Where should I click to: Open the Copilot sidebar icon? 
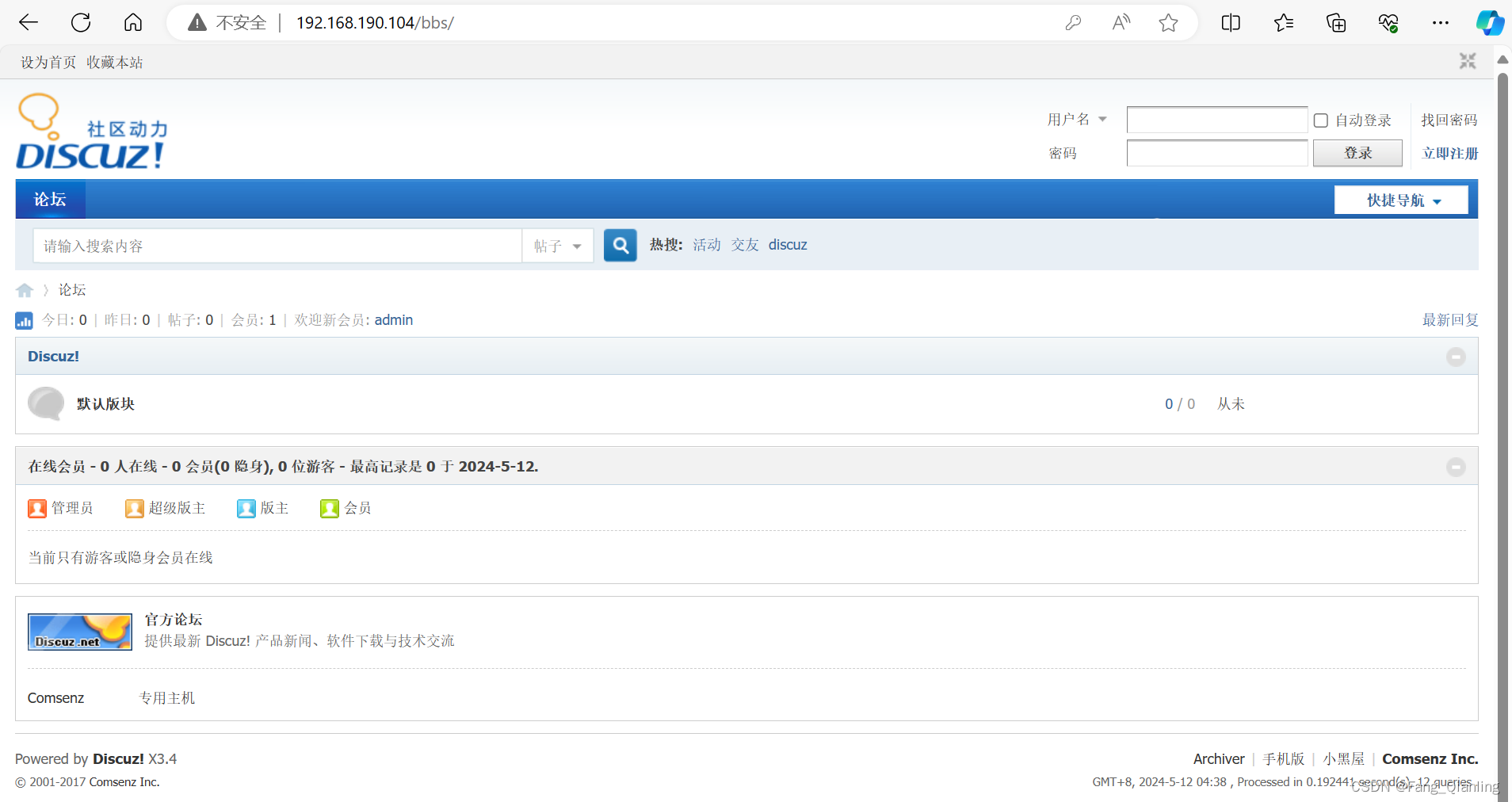tap(1490, 22)
